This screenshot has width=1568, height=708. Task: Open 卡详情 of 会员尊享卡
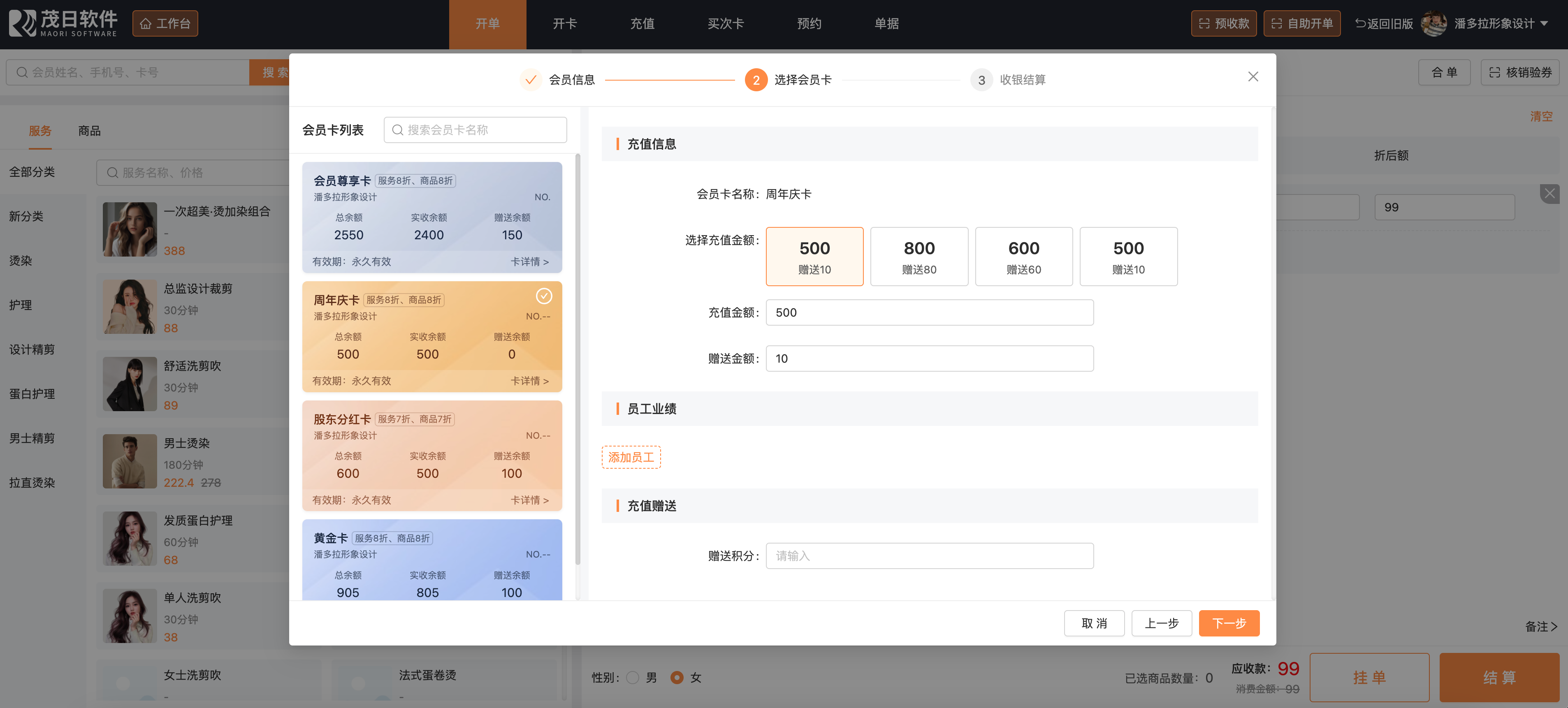click(529, 261)
